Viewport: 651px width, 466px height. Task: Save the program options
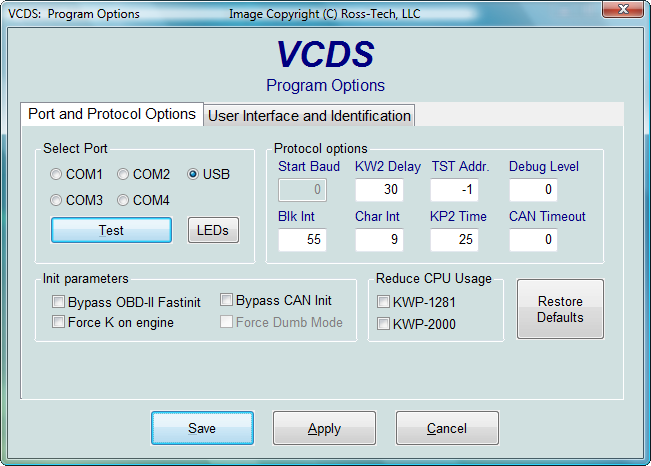202,428
